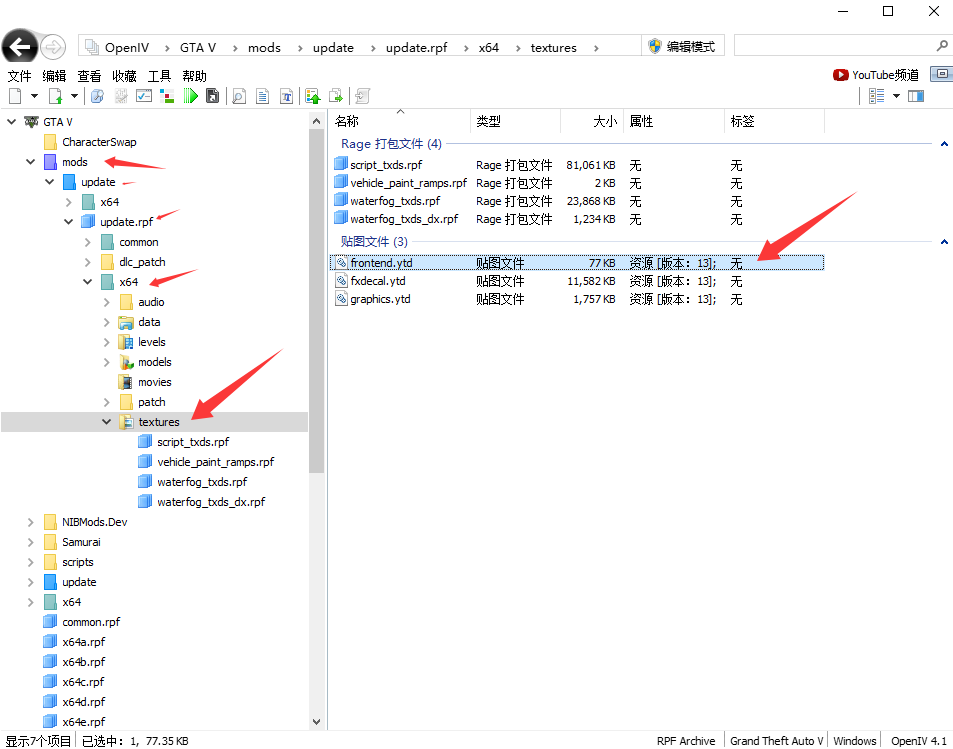Click the copy pages with green arrow icon

pyautogui.click(x=336, y=96)
